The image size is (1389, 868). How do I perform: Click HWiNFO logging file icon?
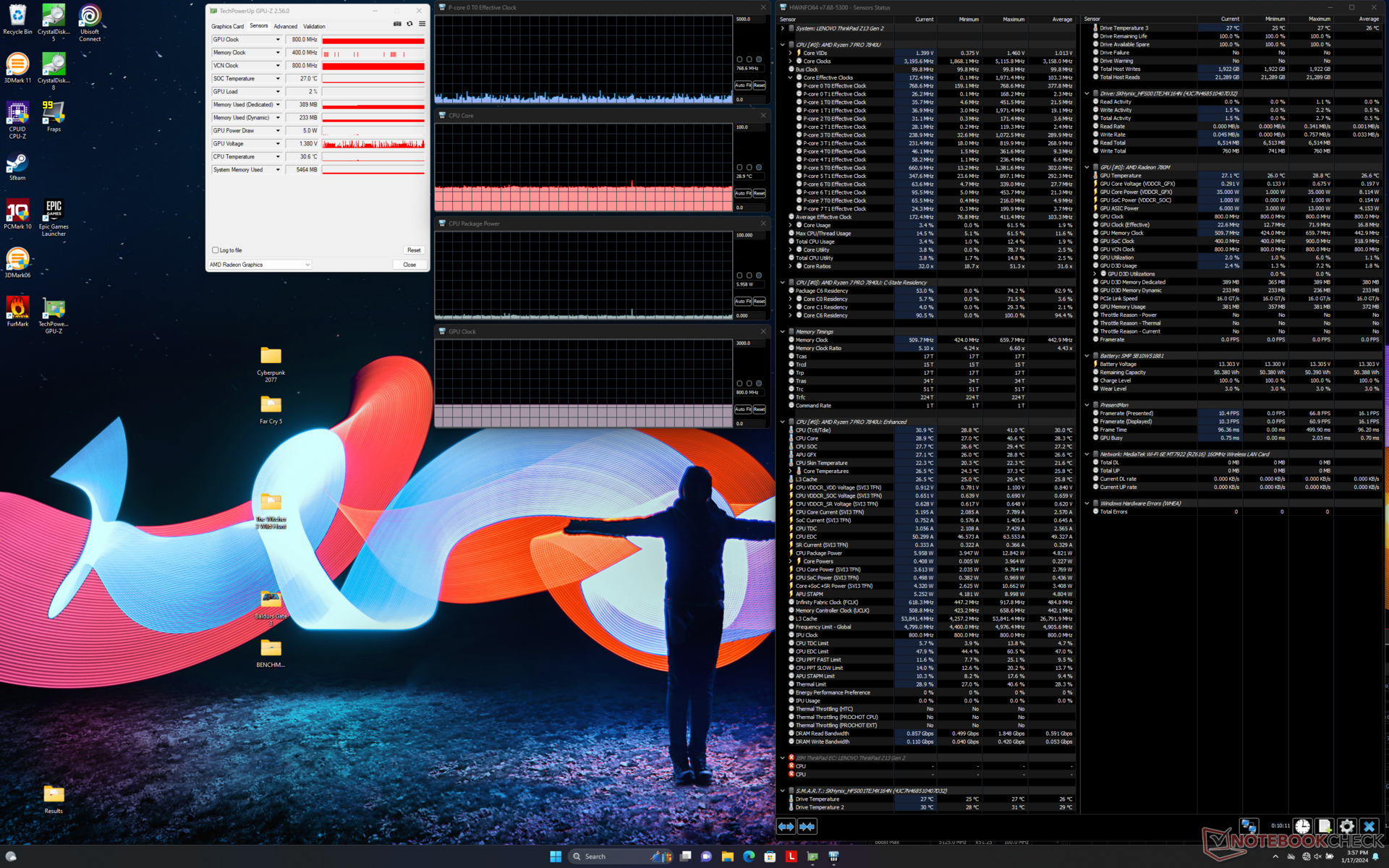(x=1324, y=826)
